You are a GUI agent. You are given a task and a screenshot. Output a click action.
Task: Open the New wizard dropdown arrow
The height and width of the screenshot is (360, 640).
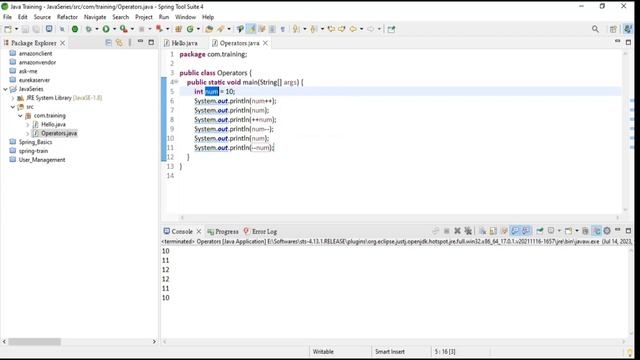tap(16, 29)
